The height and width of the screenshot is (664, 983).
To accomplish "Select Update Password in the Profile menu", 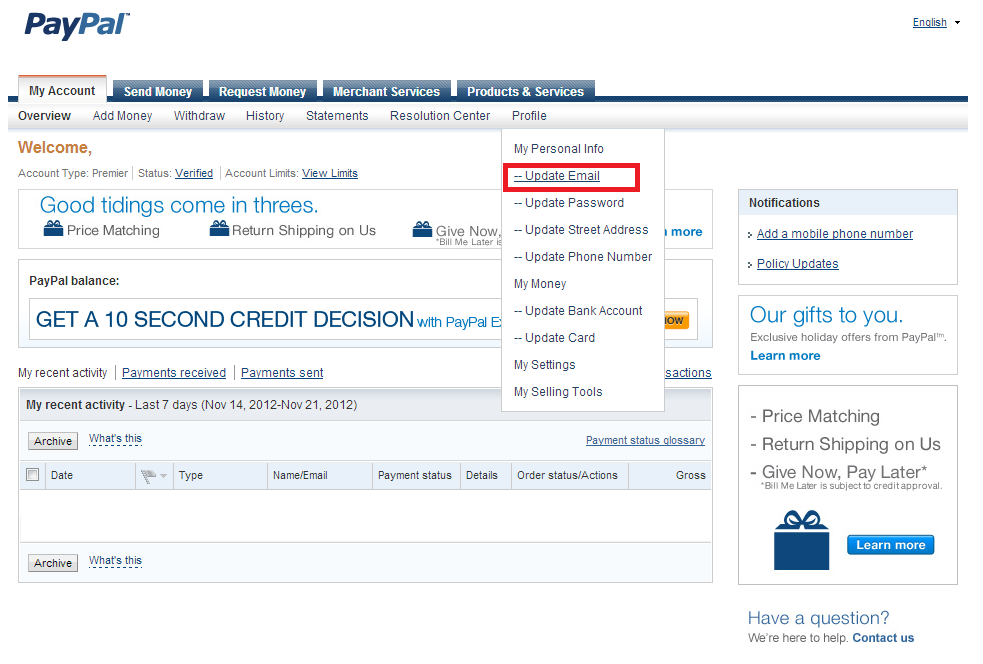I will pyautogui.click(x=570, y=203).
